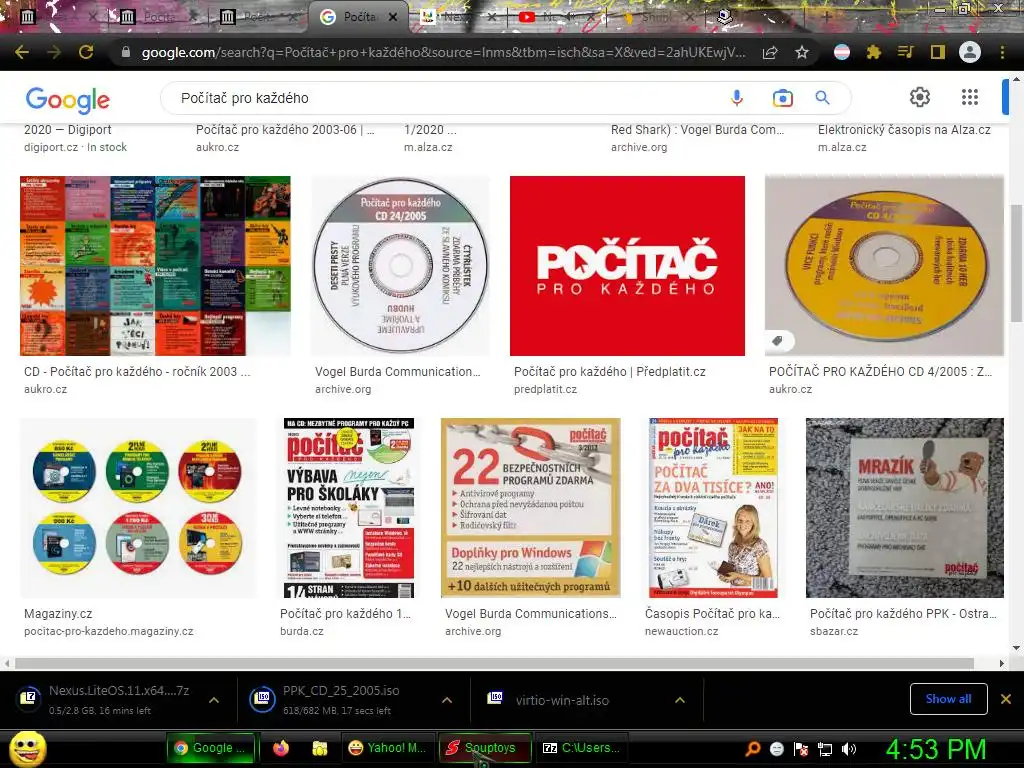This screenshot has height=768, width=1024.
Task: Open the Vogel Burda Communication archive.org link
Action: pos(398,372)
